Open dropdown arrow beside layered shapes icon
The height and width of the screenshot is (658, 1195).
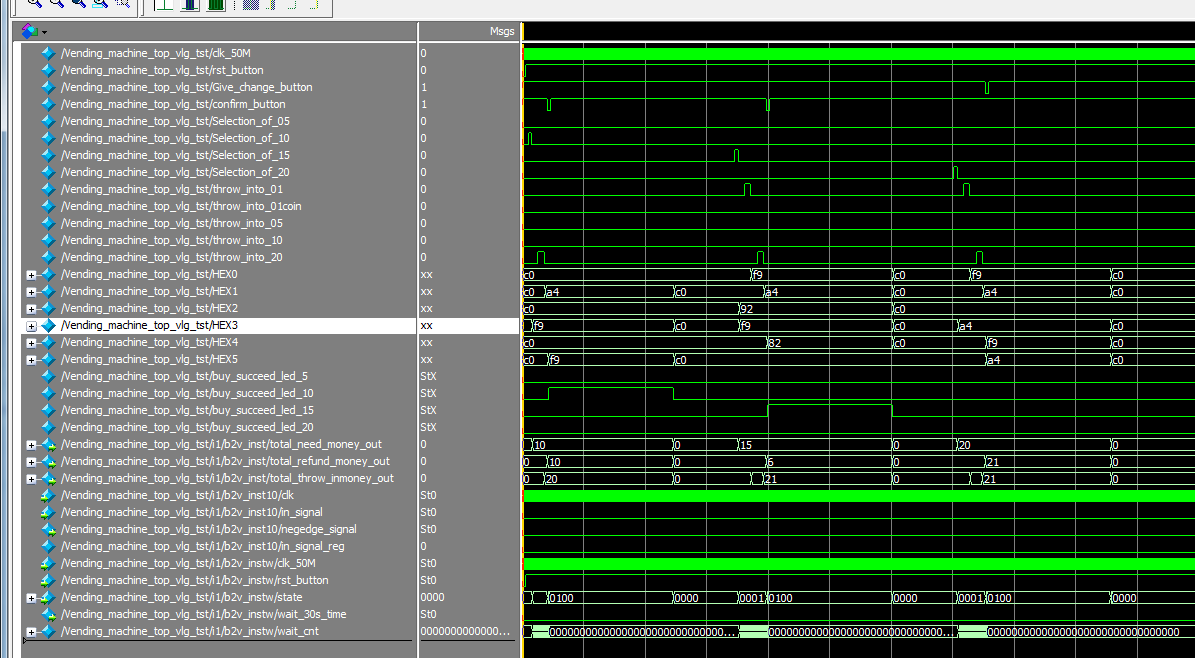(45, 33)
